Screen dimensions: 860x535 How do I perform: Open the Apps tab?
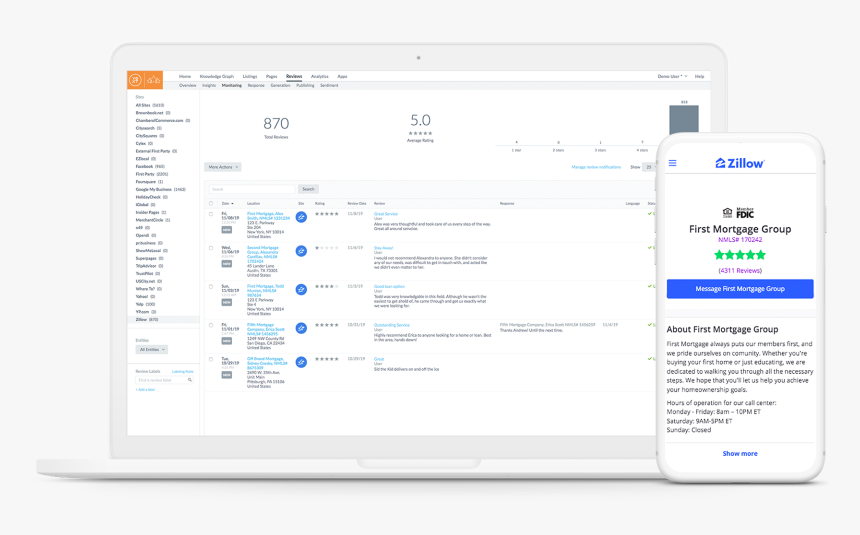coord(342,76)
